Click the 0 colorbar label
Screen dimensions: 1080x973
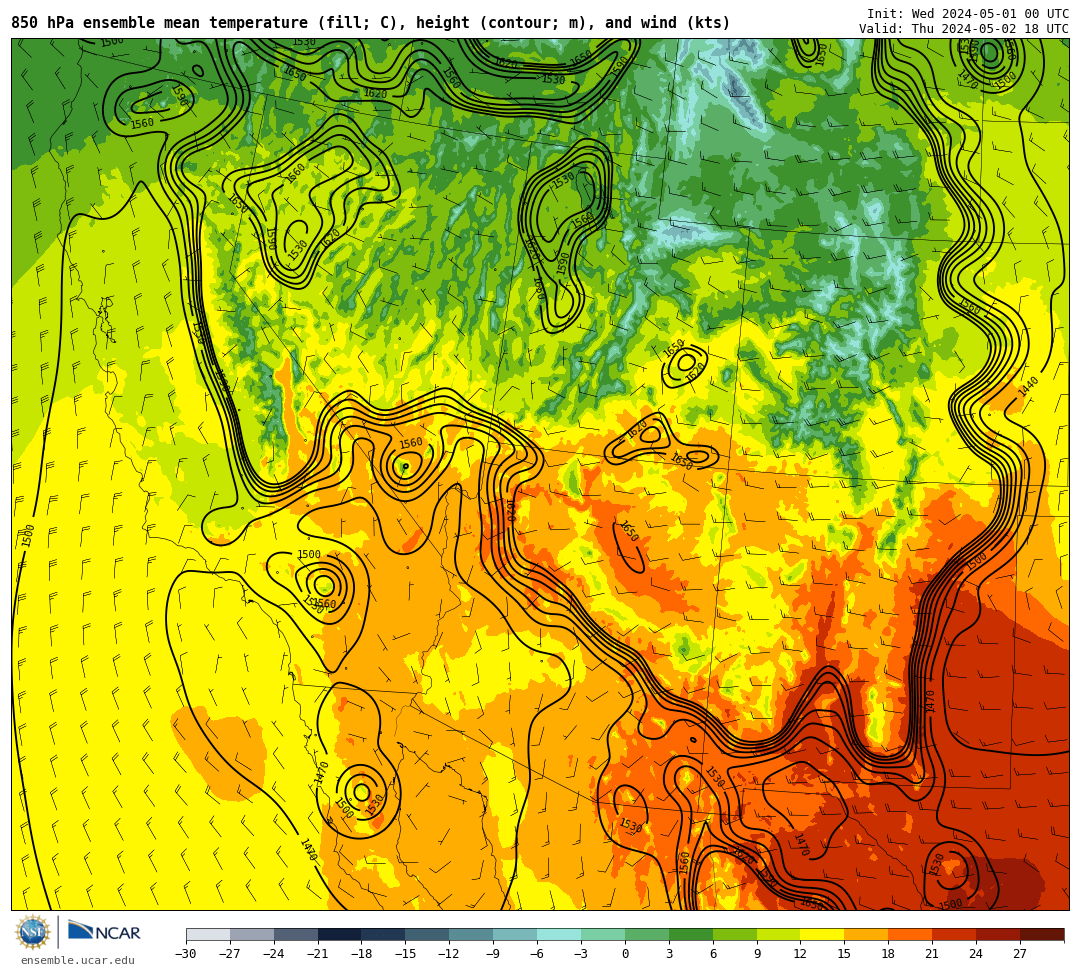click(625, 954)
